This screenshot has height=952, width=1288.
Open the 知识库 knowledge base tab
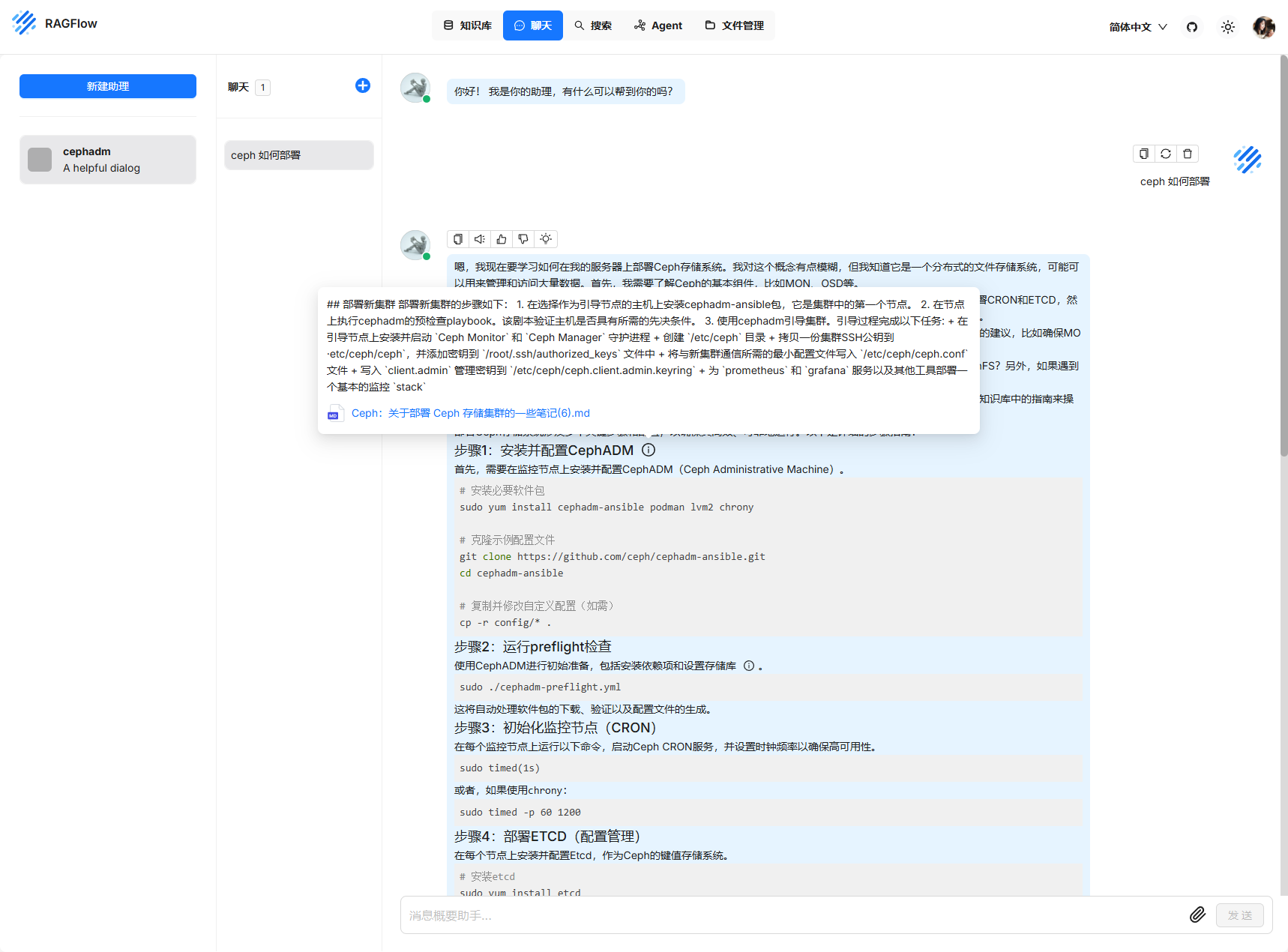point(468,25)
